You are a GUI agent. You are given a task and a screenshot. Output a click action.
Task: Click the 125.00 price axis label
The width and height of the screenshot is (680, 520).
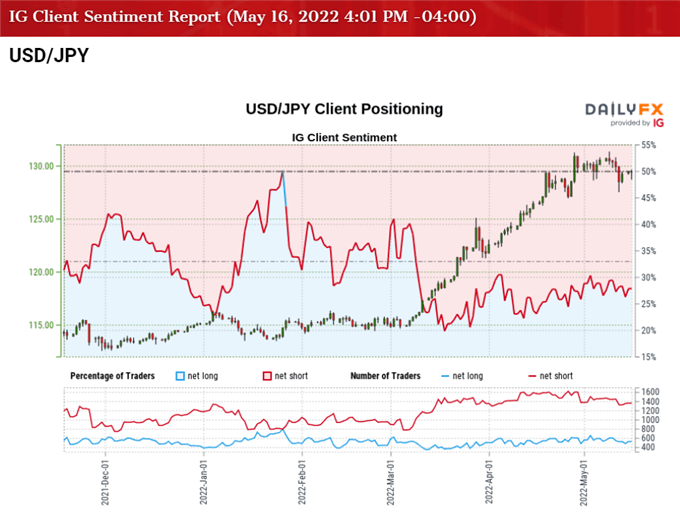tap(42, 219)
